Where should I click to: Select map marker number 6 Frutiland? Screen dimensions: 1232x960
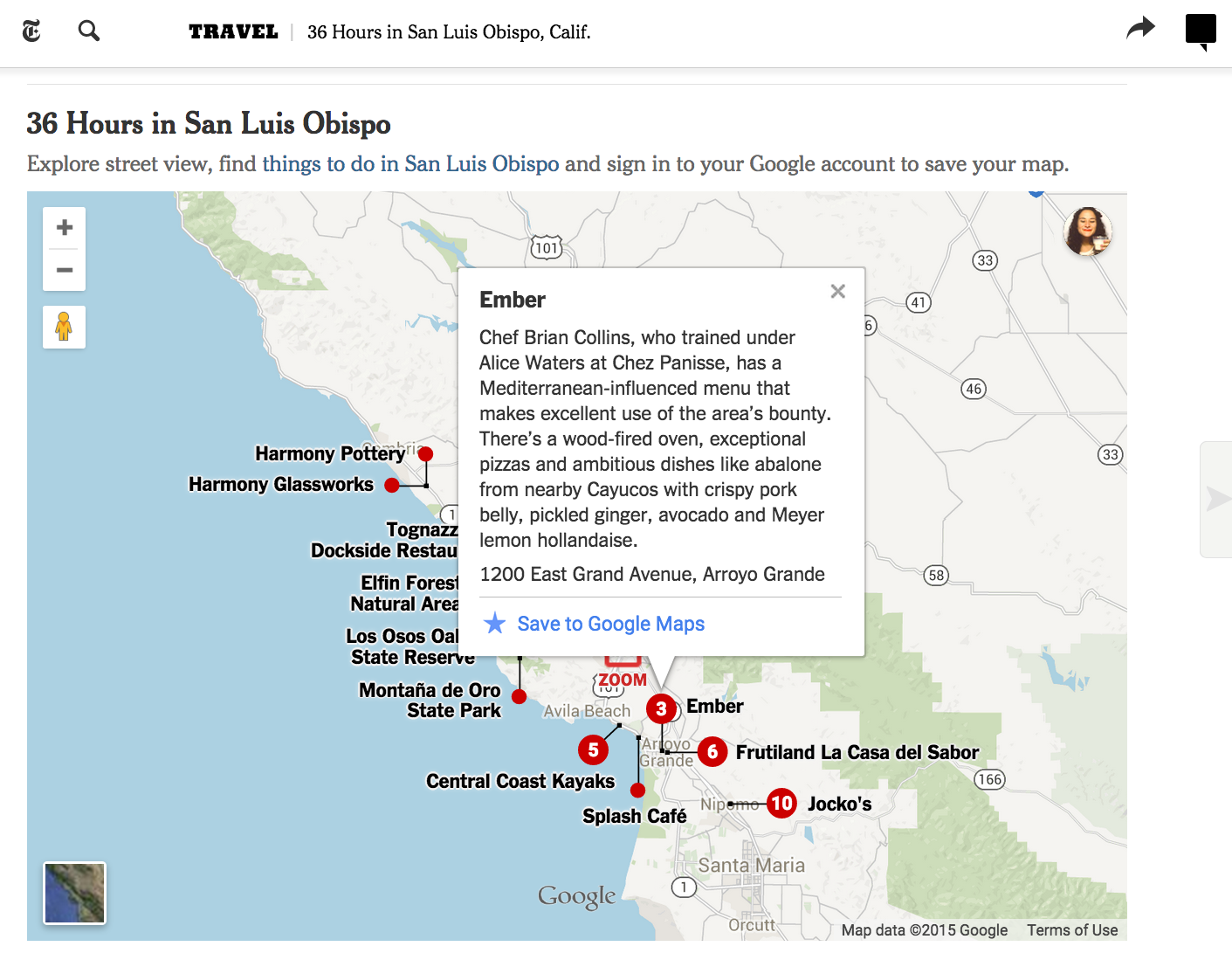pyautogui.click(x=712, y=751)
